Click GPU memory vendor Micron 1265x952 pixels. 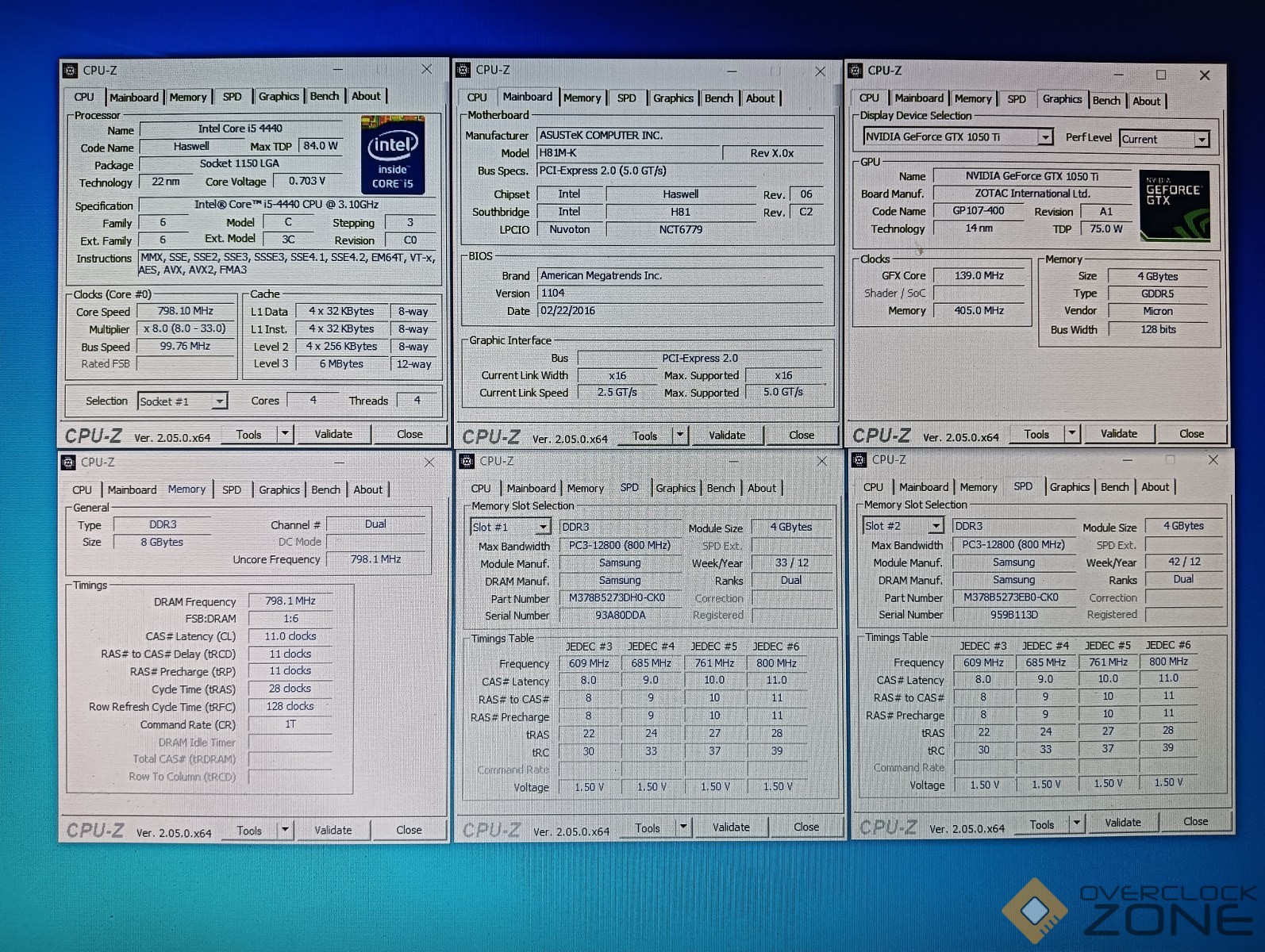click(x=1158, y=311)
